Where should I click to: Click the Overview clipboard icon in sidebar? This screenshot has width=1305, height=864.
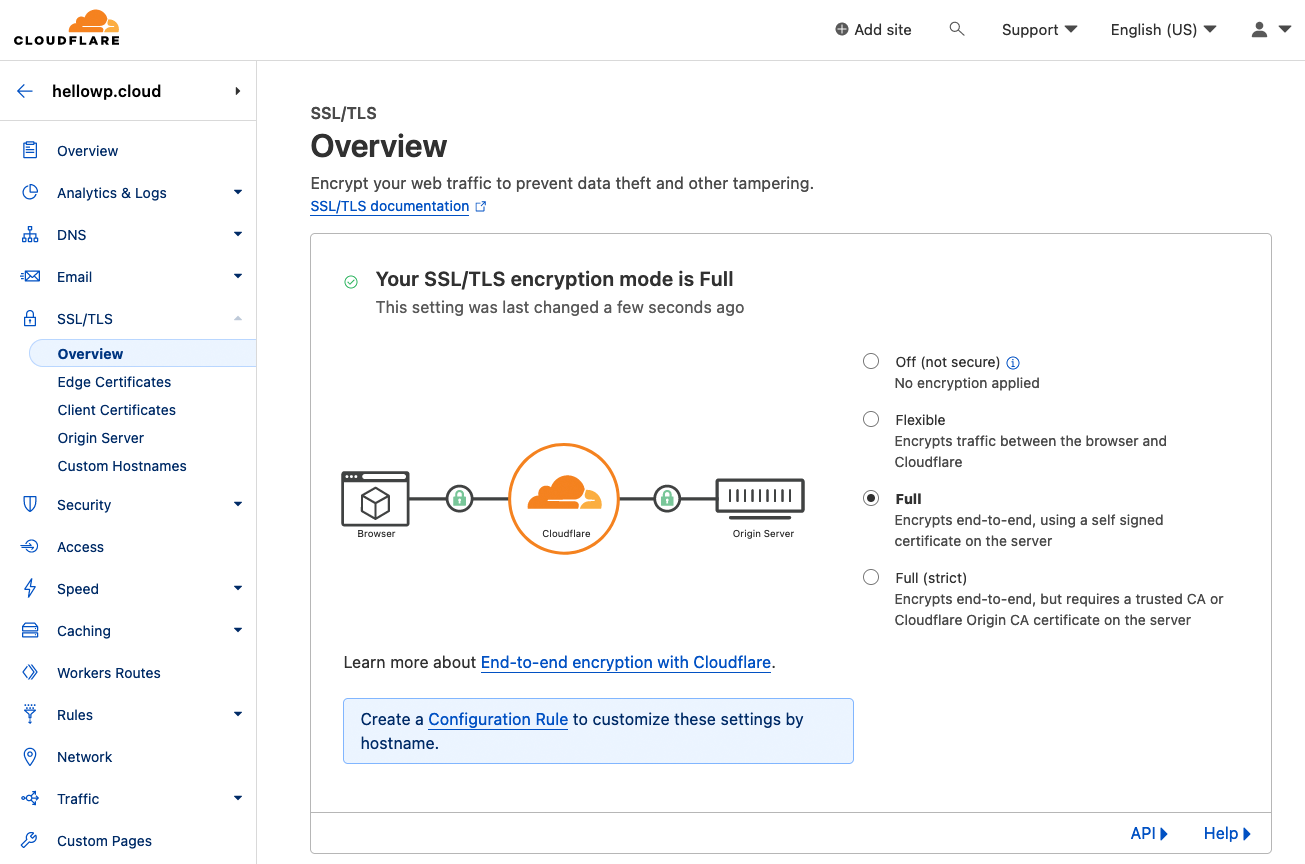(x=30, y=150)
